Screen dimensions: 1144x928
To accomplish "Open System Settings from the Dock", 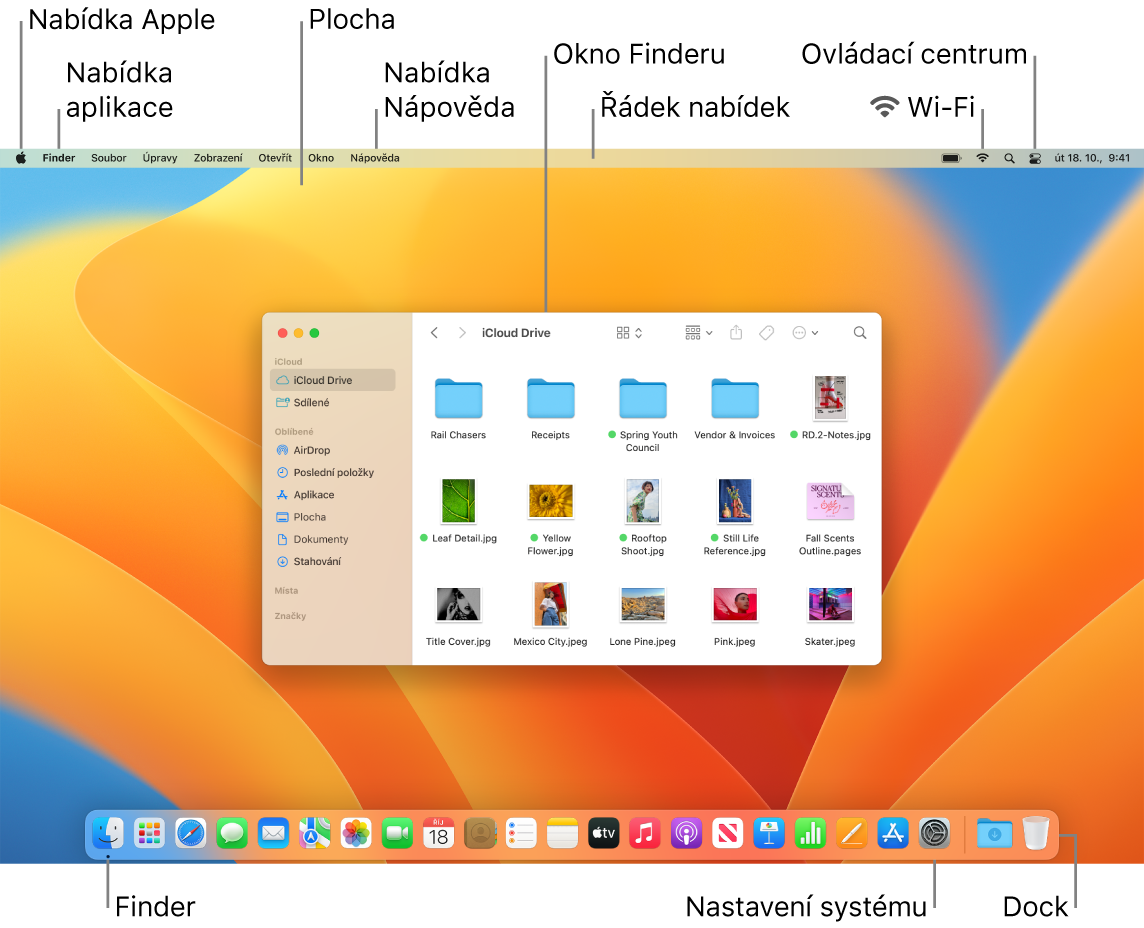I will pos(934,835).
